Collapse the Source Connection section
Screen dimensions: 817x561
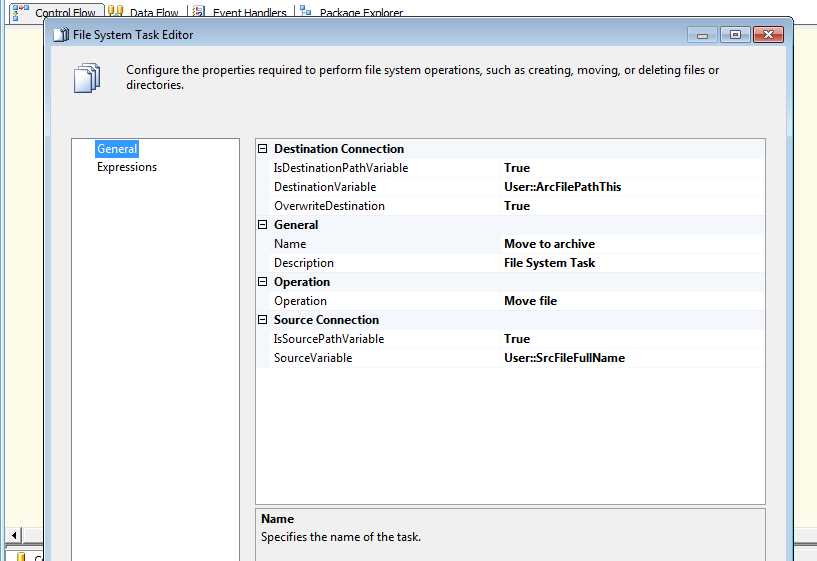click(x=263, y=320)
